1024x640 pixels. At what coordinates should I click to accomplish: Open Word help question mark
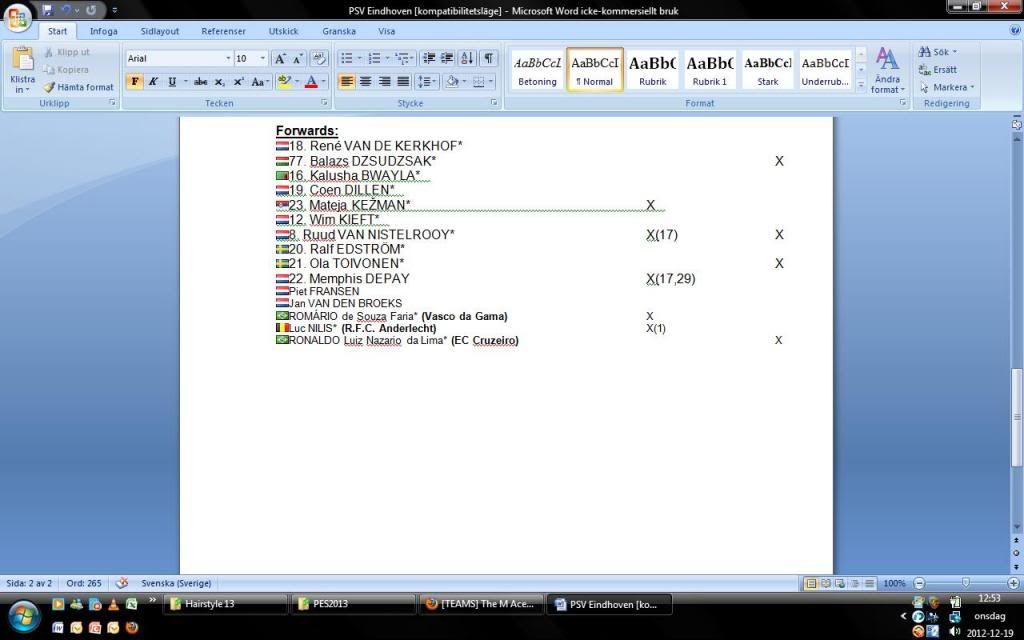click(x=1016, y=30)
